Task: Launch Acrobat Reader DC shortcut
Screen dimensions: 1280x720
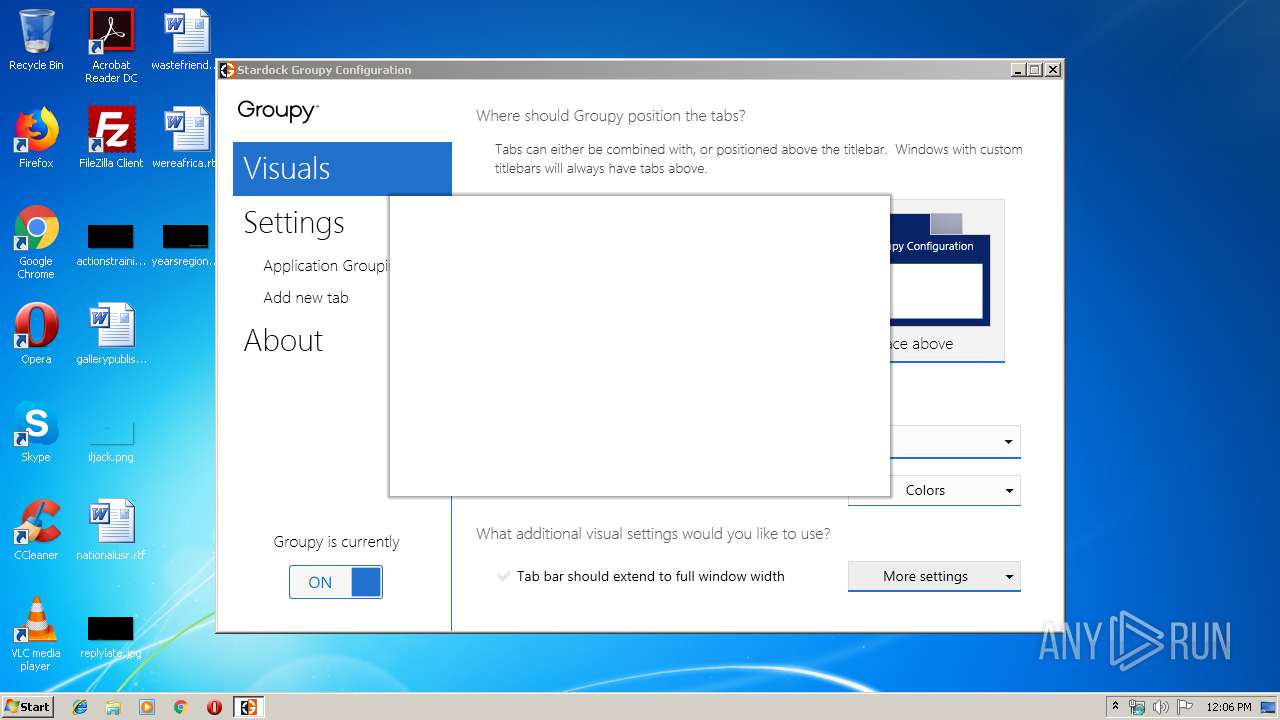Action: [x=111, y=46]
